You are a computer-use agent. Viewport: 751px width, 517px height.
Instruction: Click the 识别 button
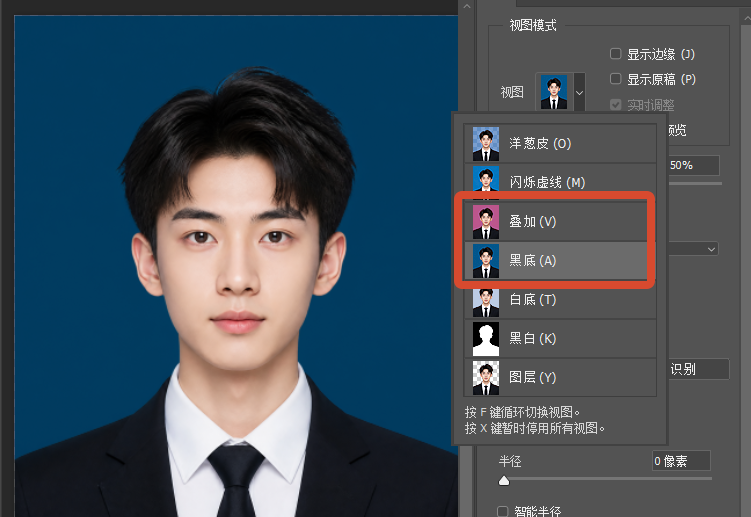698,369
